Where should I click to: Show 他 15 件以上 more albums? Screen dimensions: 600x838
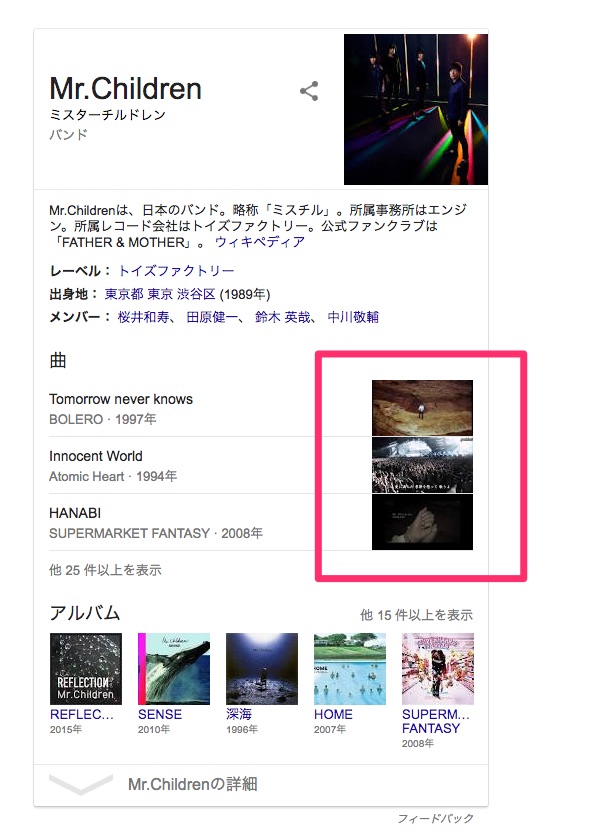[x=416, y=615]
